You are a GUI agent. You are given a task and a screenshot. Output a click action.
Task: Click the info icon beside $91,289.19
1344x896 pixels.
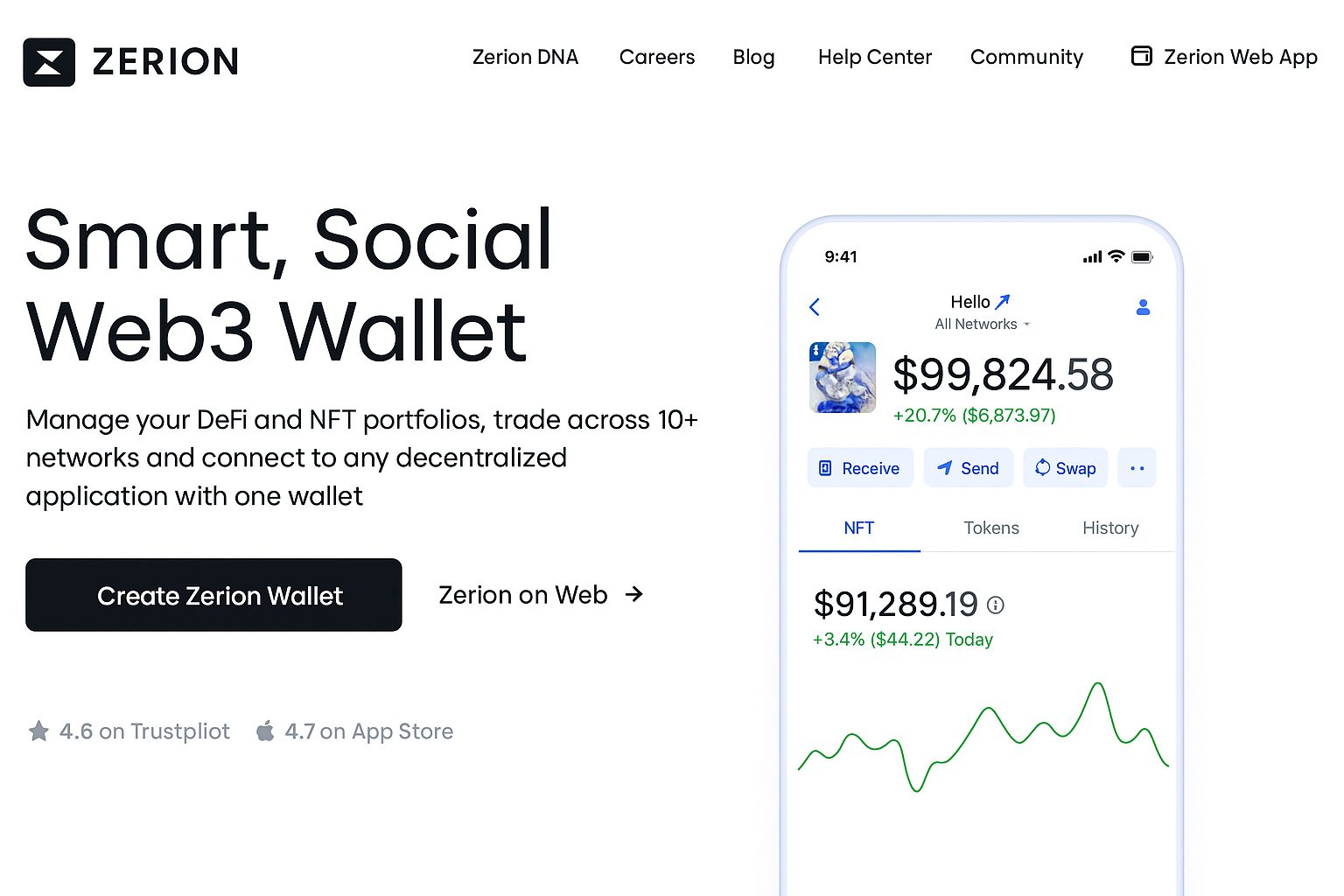tap(996, 605)
